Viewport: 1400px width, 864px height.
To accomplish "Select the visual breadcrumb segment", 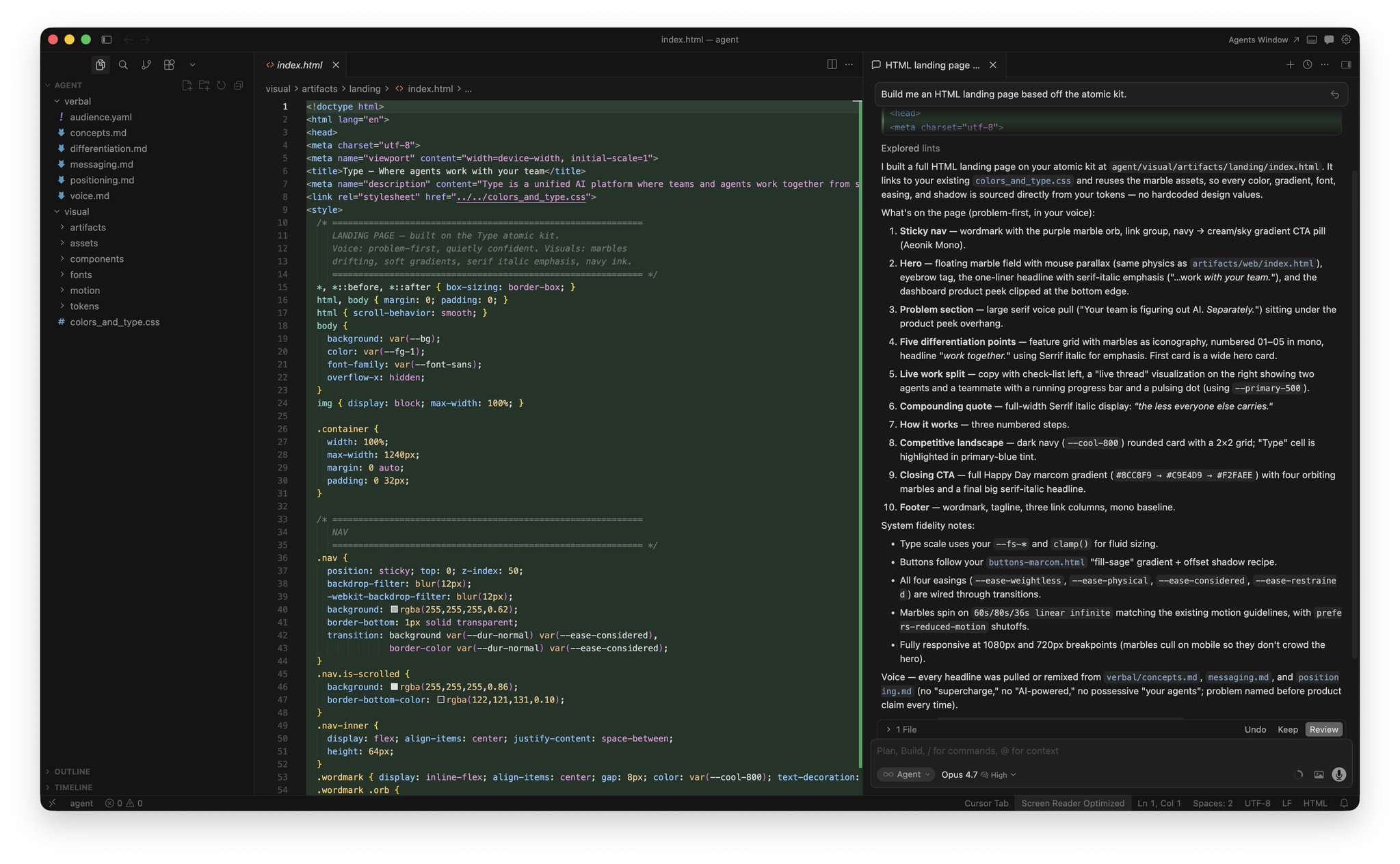I will (x=278, y=89).
